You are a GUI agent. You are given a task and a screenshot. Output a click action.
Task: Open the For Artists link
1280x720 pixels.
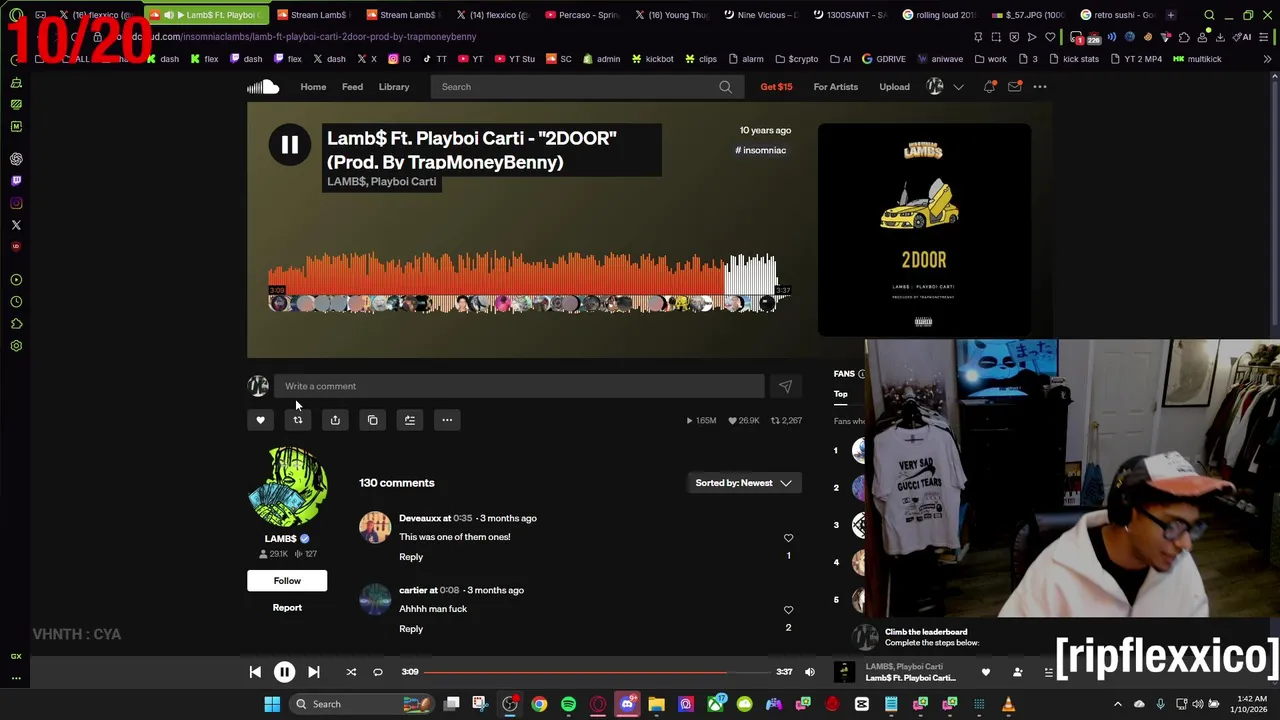835,87
